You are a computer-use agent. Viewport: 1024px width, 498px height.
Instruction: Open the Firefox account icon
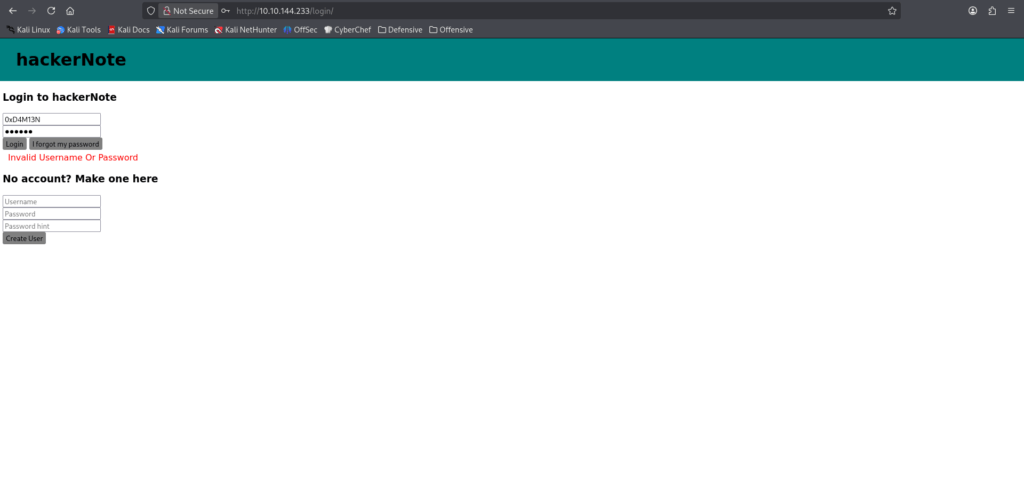point(972,11)
